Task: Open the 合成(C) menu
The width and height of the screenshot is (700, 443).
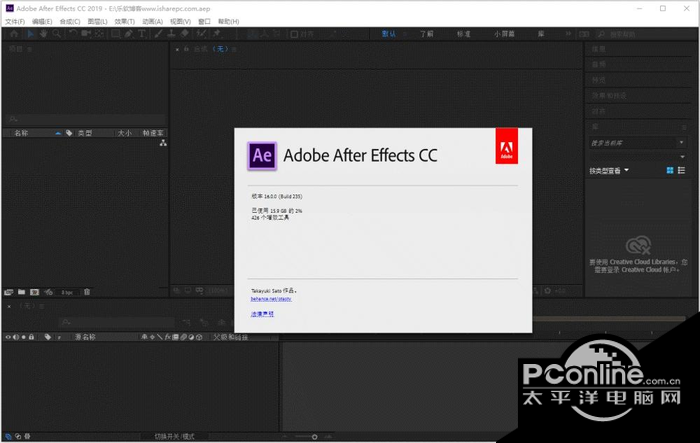Action: [x=70, y=21]
